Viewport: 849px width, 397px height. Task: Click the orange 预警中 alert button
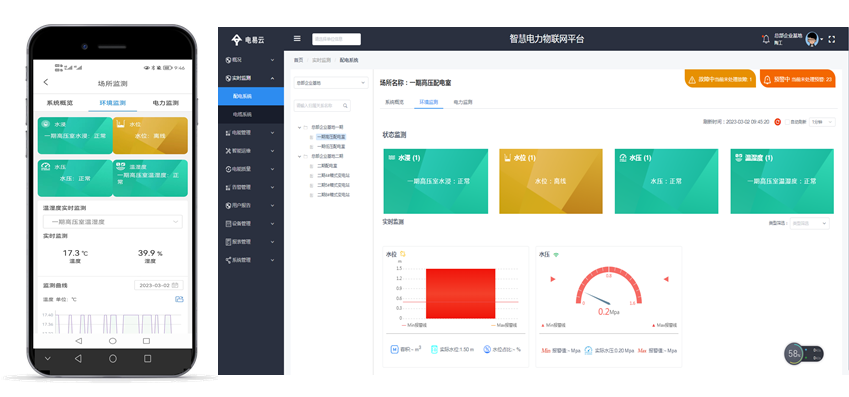click(798, 79)
